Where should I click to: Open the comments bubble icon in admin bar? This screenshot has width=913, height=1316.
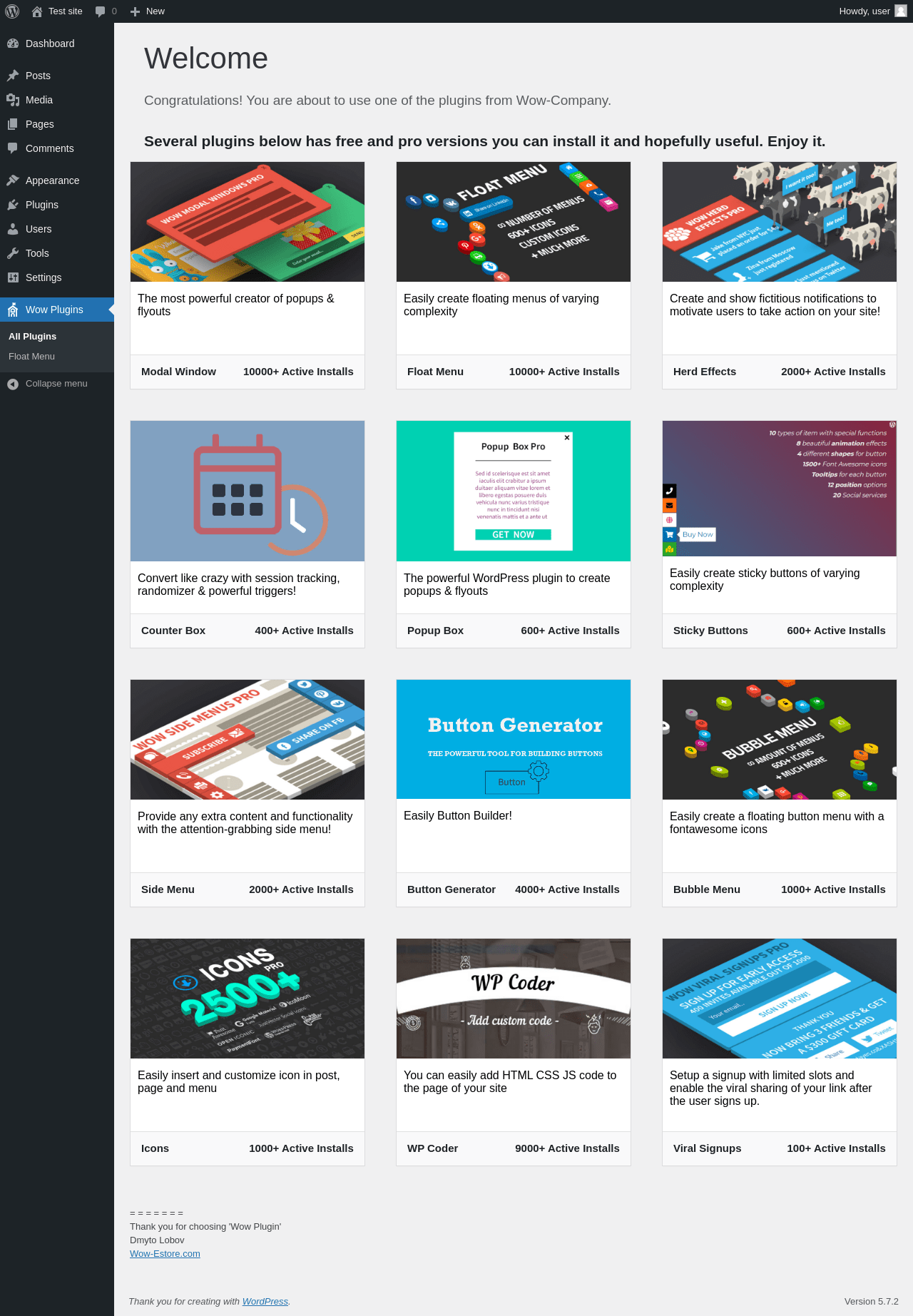100,11
